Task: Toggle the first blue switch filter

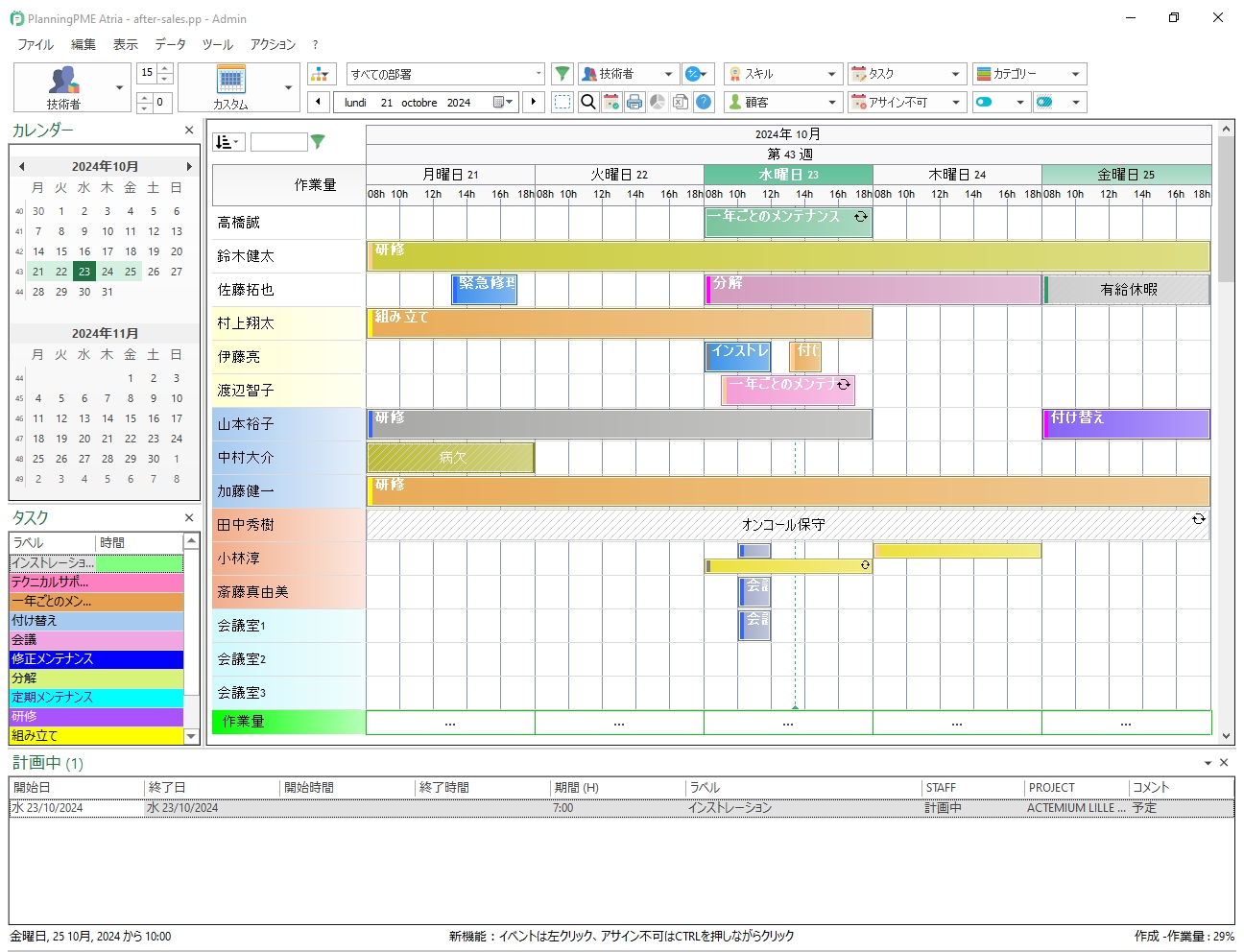Action: tap(985, 102)
